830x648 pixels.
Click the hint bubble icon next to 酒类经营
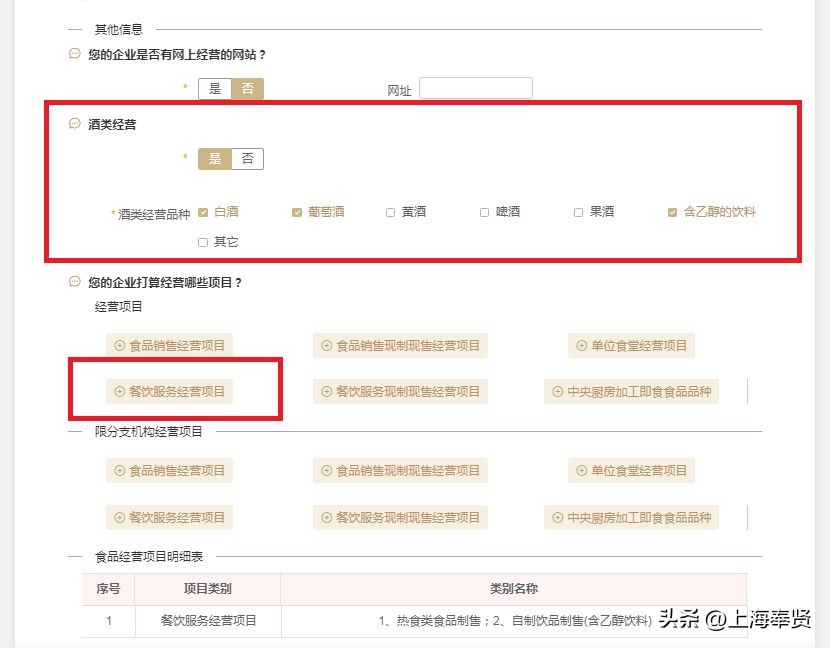point(73,123)
